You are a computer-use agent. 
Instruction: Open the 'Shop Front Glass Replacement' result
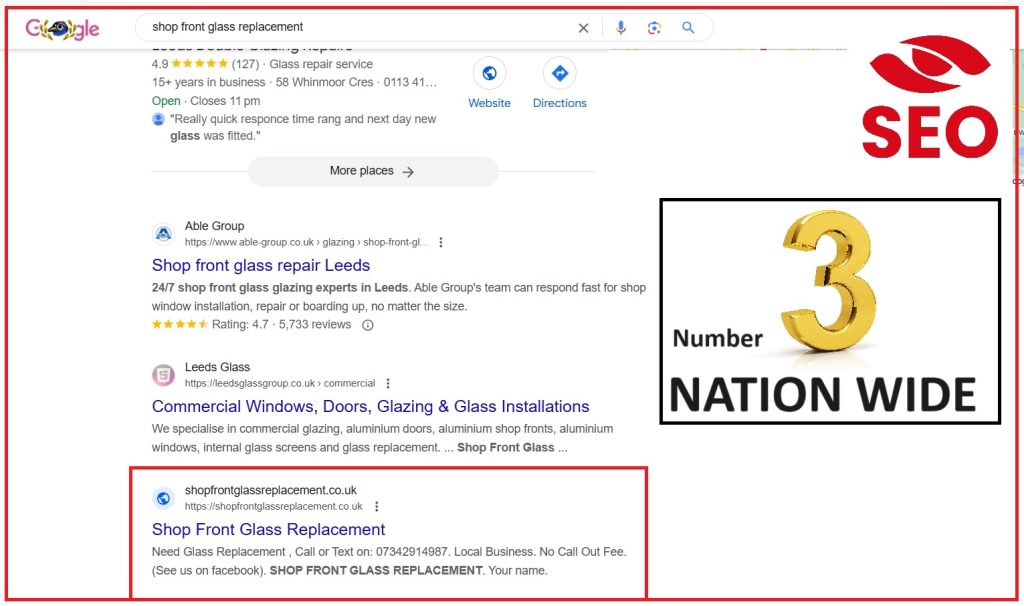268,529
